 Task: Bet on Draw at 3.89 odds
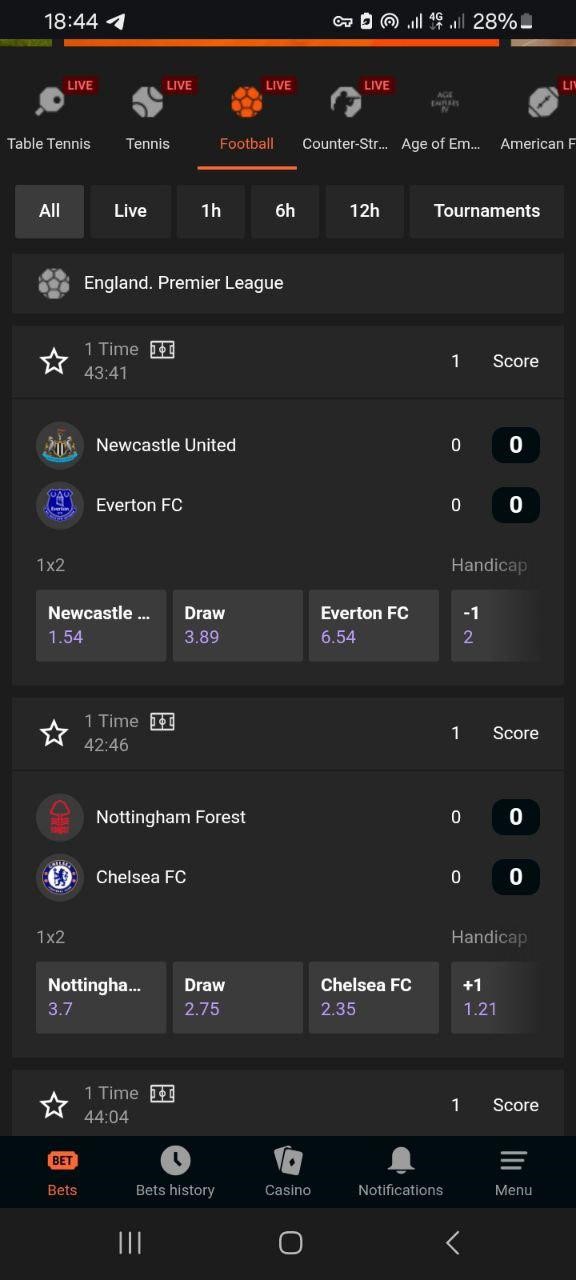pyautogui.click(x=238, y=625)
